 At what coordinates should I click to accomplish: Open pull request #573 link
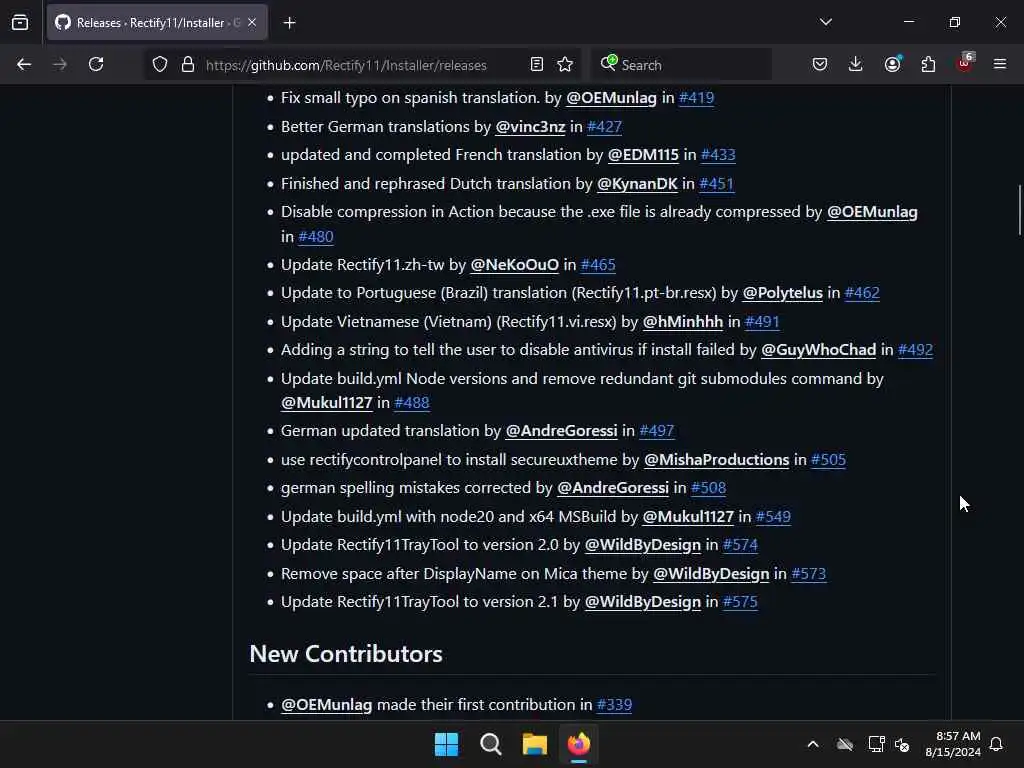(808, 573)
